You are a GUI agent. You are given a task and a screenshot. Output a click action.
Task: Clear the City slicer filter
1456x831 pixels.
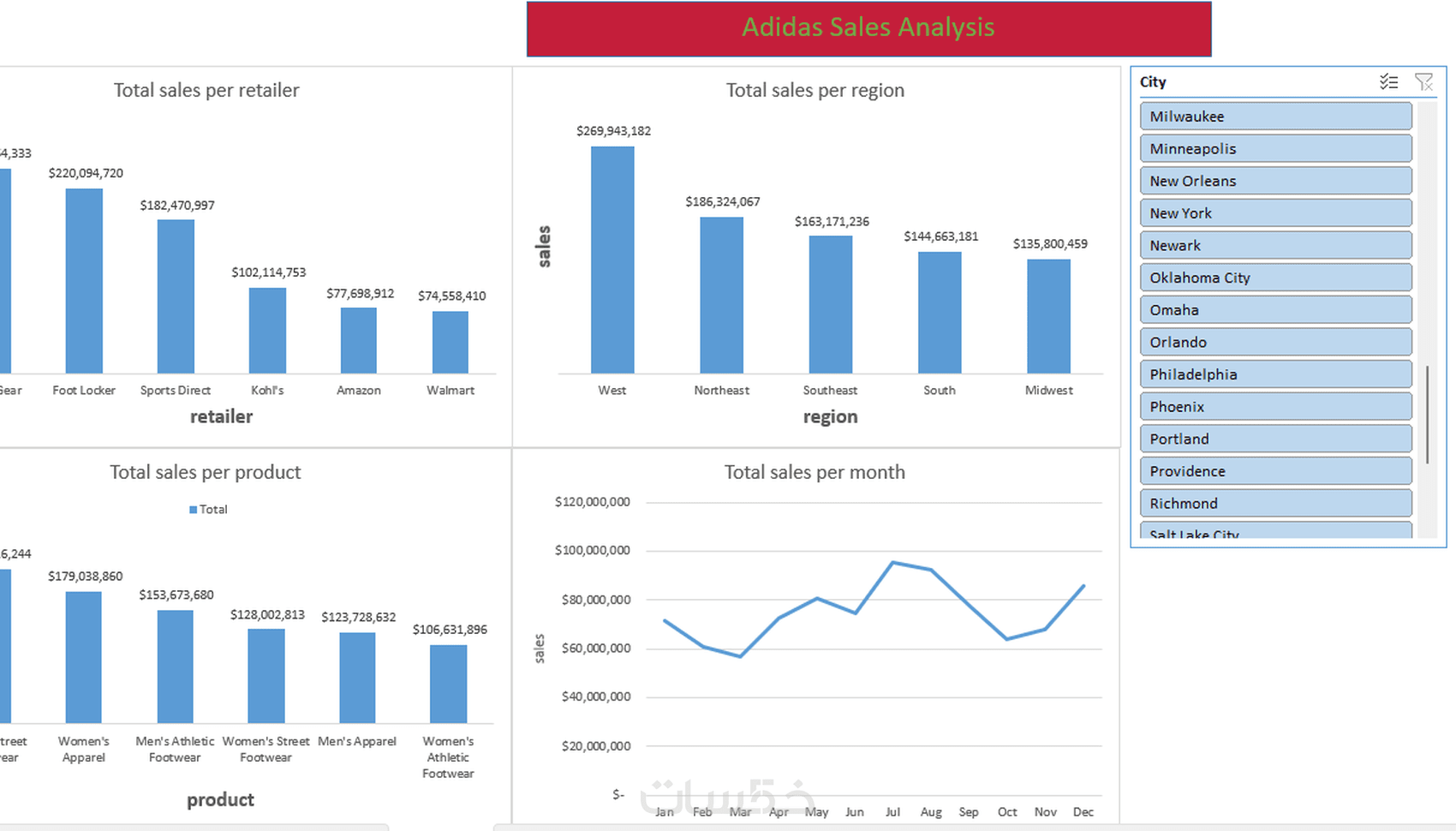1424,81
